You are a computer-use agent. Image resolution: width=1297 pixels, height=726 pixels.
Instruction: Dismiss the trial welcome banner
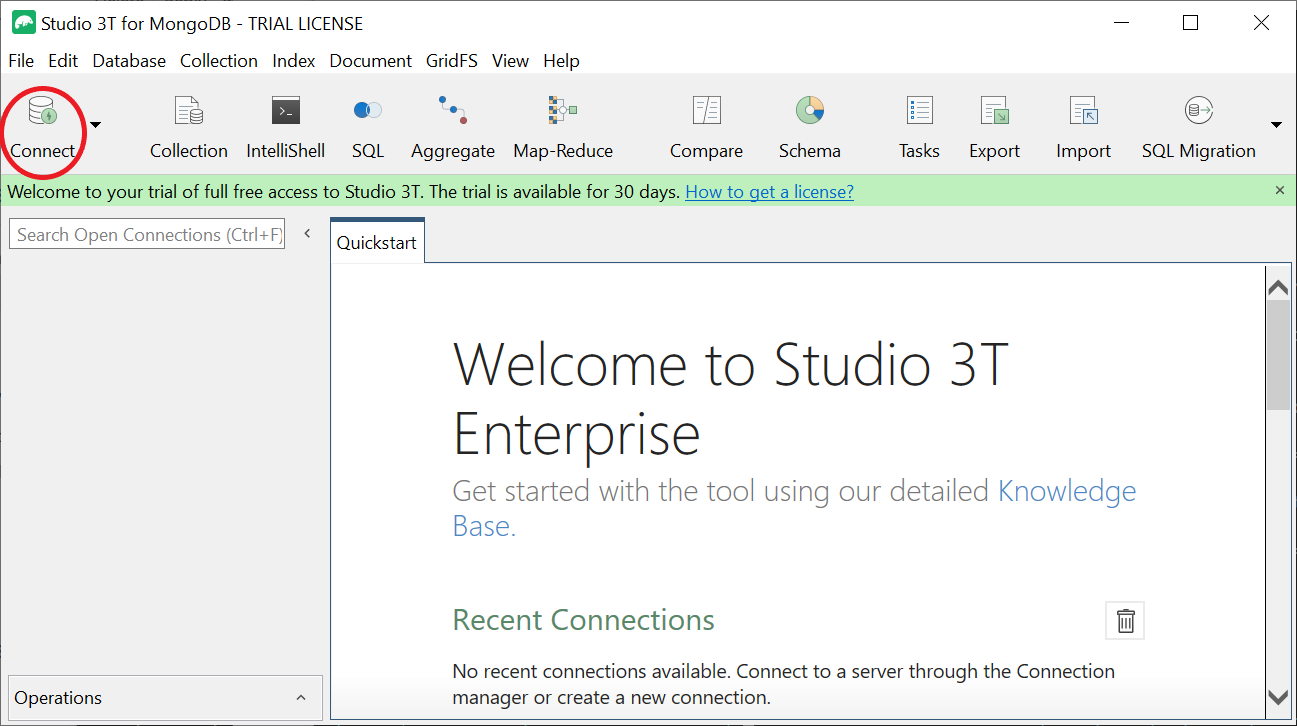[x=1279, y=190]
